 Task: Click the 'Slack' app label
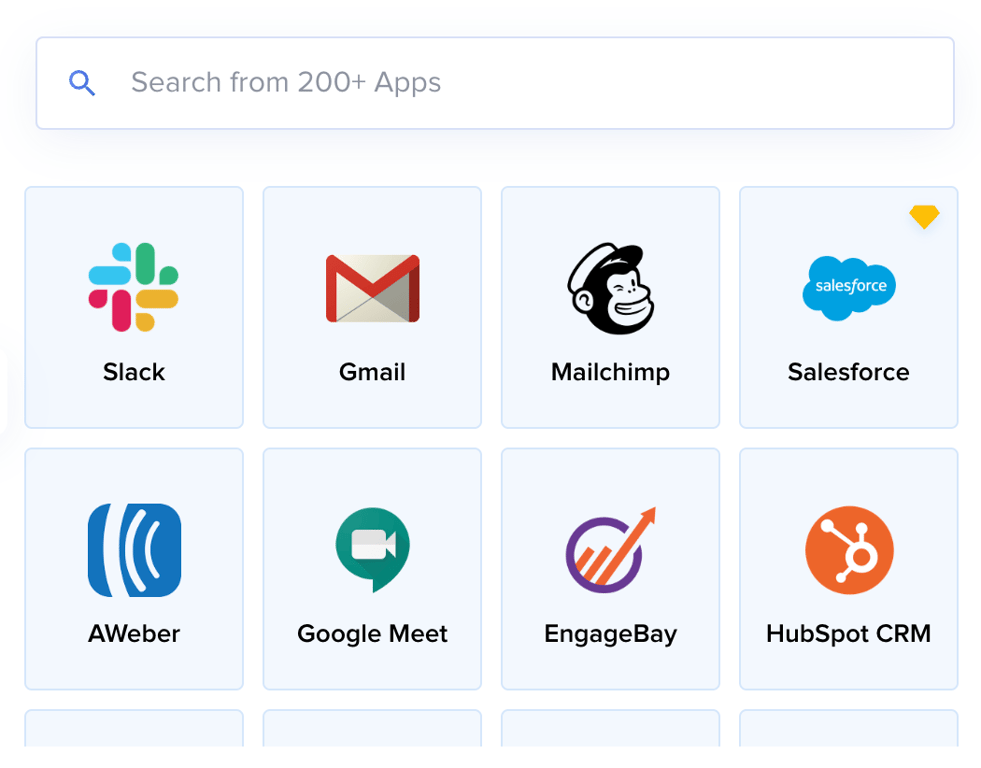coord(134,372)
